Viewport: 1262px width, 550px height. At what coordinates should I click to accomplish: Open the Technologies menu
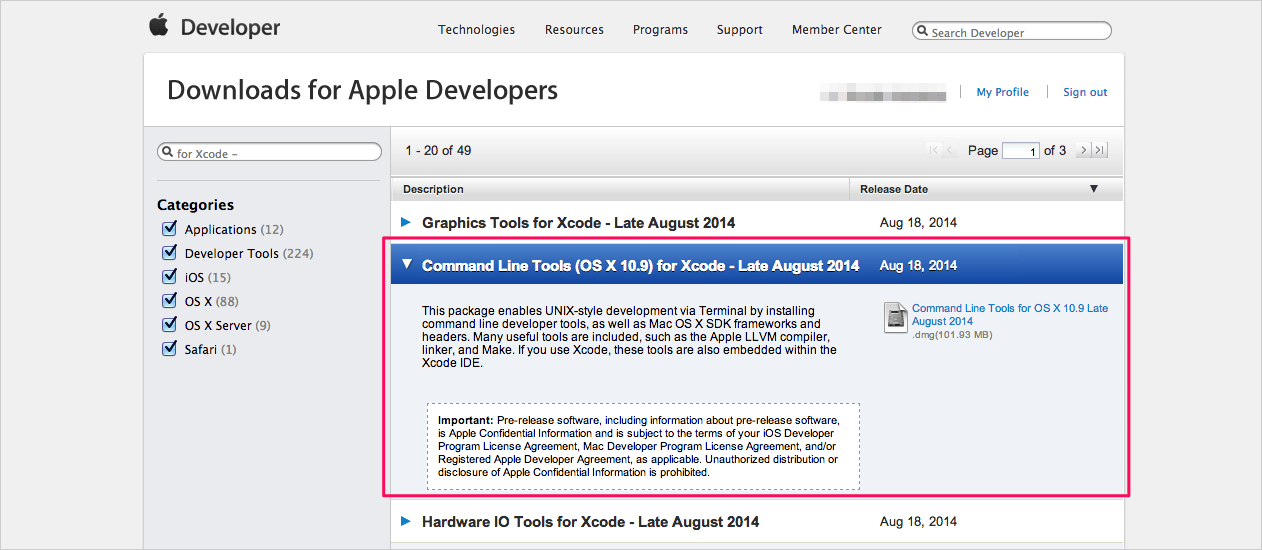[476, 29]
